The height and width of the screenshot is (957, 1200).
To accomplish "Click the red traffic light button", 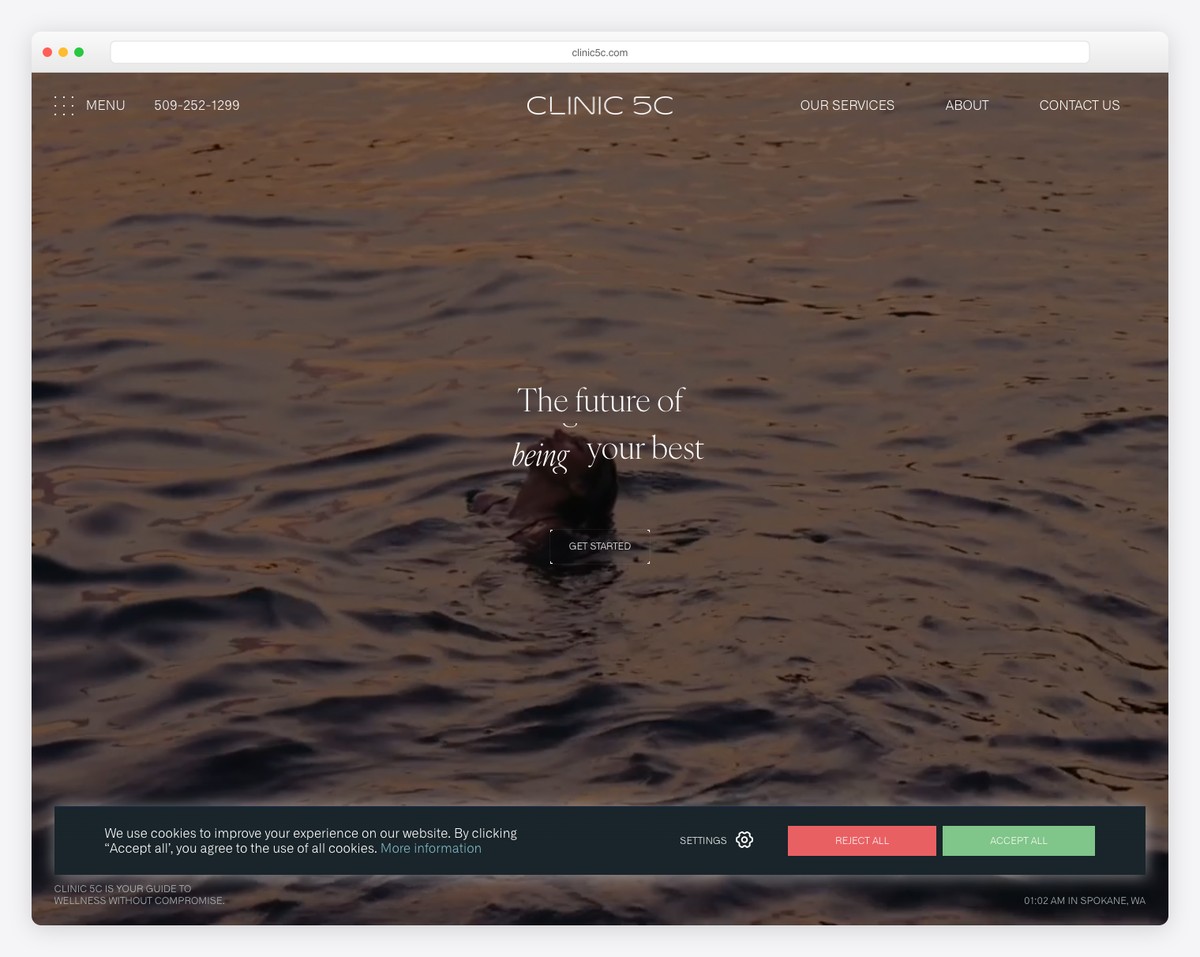I will pyautogui.click(x=47, y=51).
